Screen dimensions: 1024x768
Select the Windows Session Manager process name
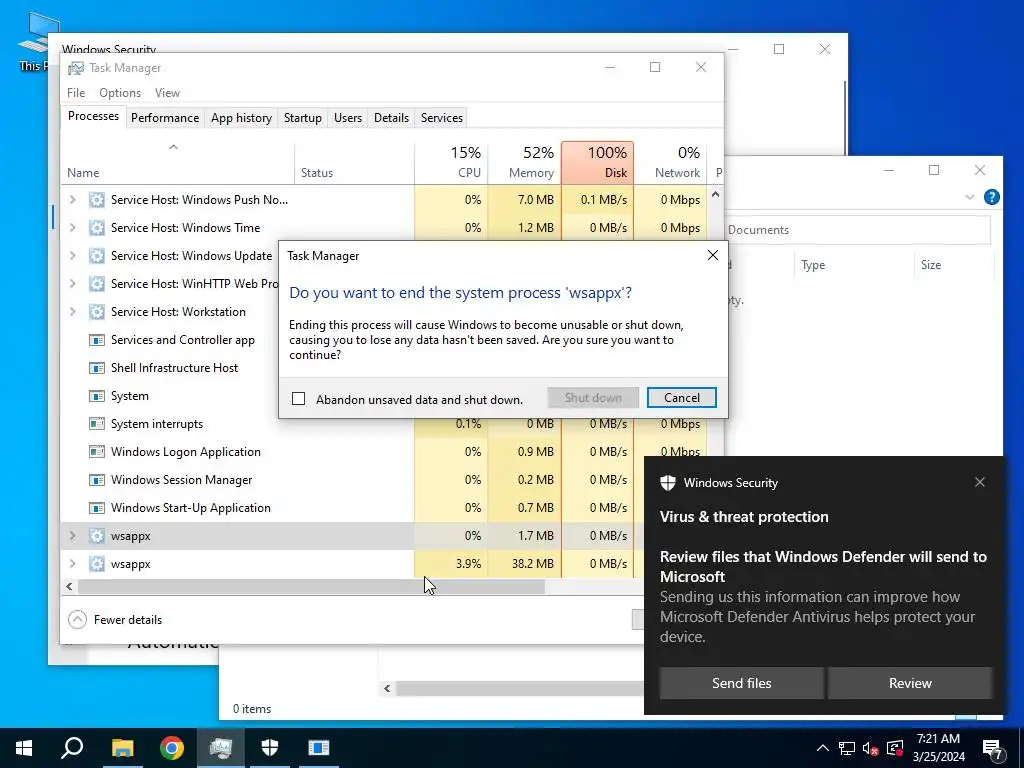pyautogui.click(x=182, y=480)
